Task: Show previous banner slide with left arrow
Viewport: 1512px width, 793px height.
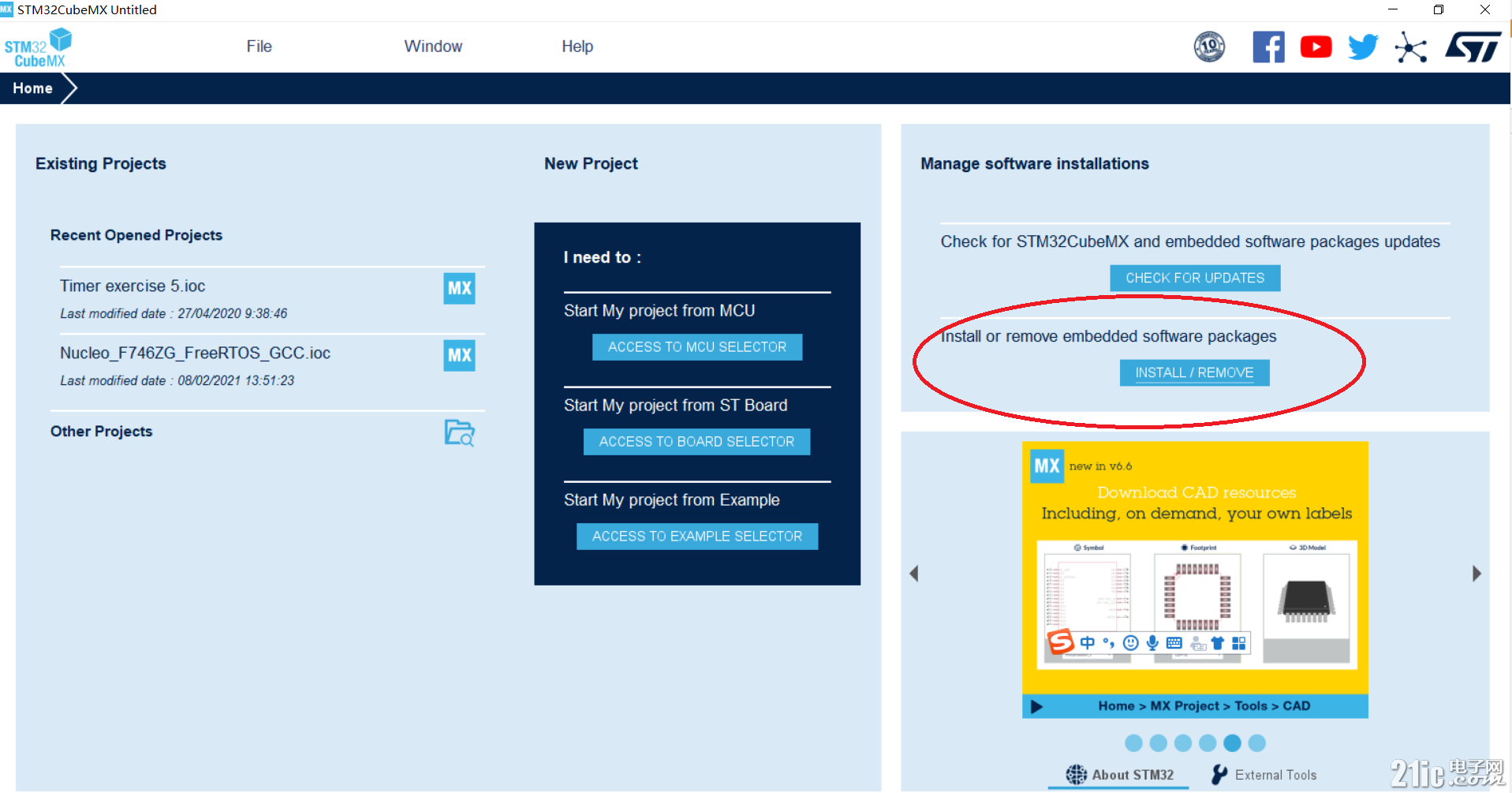Action: pyautogui.click(x=914, y=574)
